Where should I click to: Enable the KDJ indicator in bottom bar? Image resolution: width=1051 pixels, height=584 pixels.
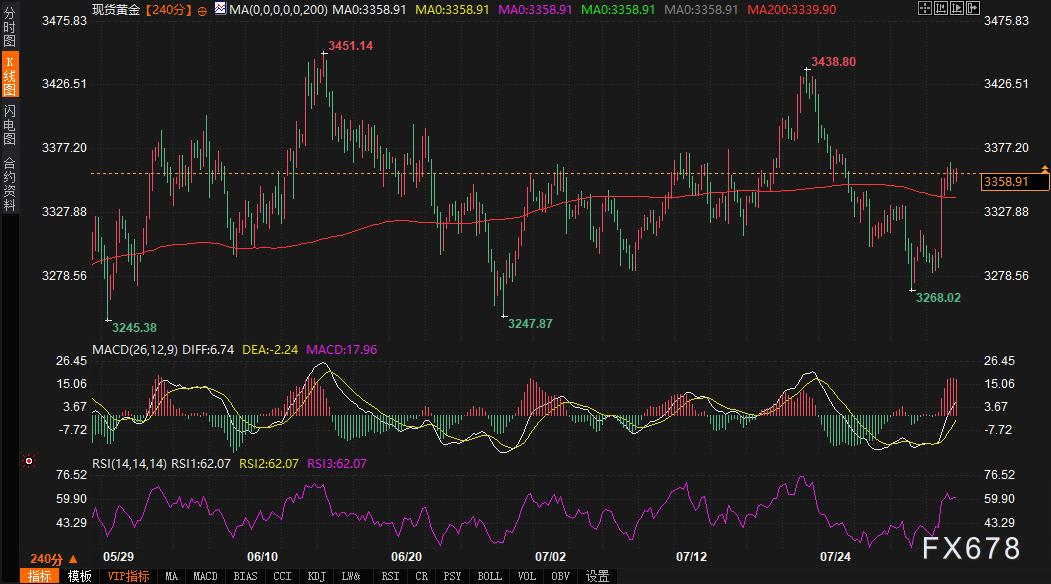tap(316, 576)
